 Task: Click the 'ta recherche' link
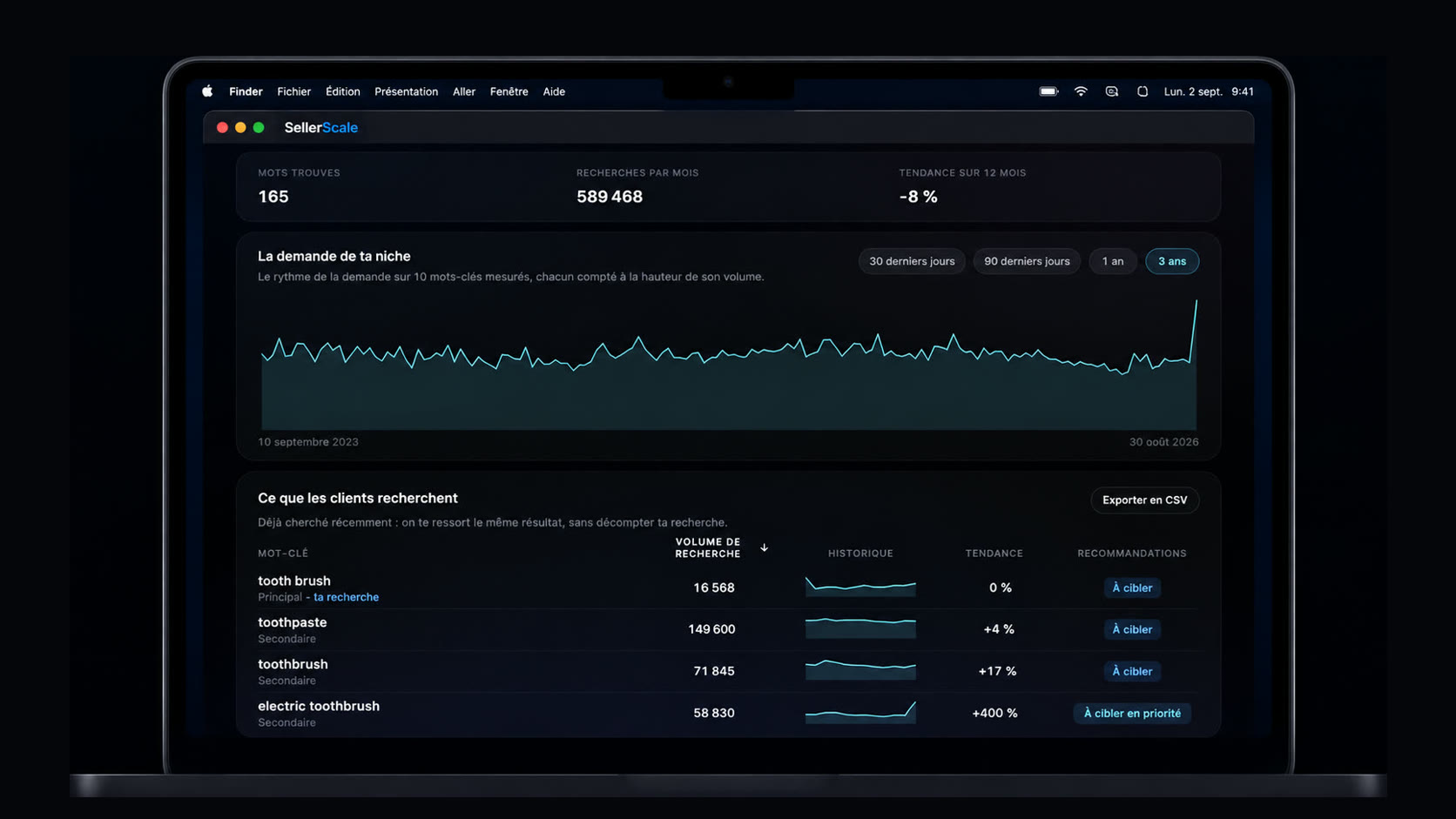click(346, 597)
